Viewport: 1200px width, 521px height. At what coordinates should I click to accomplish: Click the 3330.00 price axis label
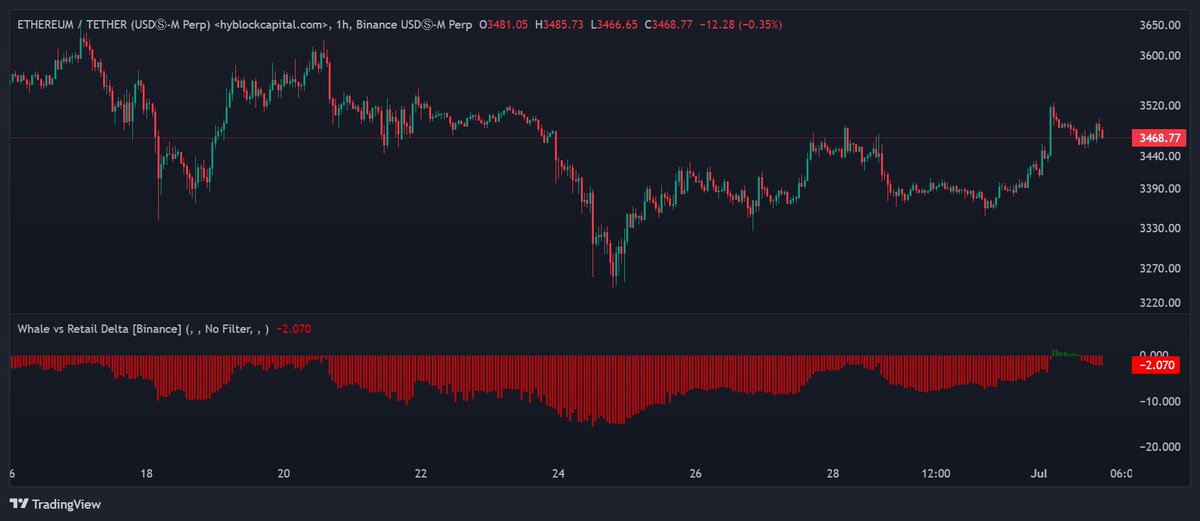tap(1160, 228)
